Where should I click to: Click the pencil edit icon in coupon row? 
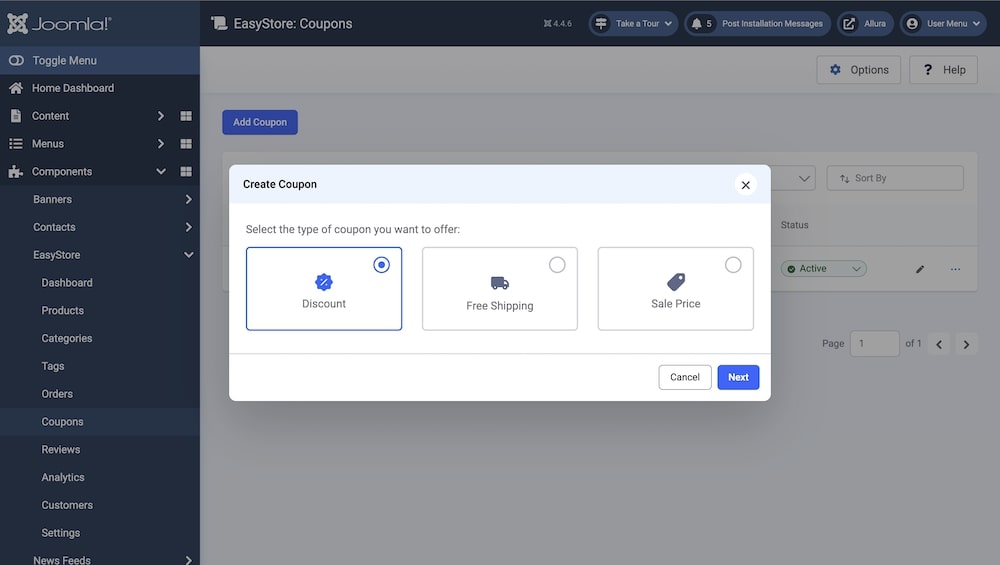(x=920, y=269)
